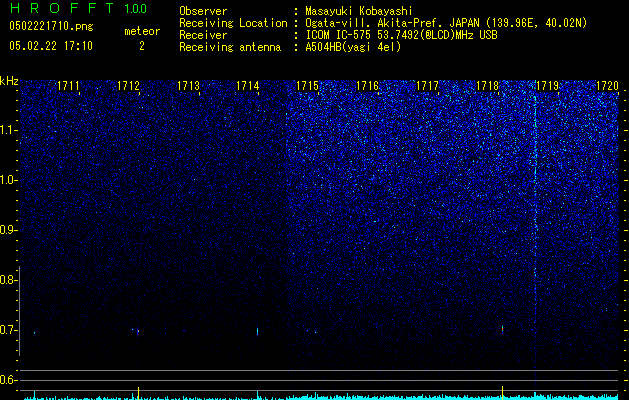Click the 1.1 kHz frequency label
Screen dimensions: 629x400
pos(7,130)
